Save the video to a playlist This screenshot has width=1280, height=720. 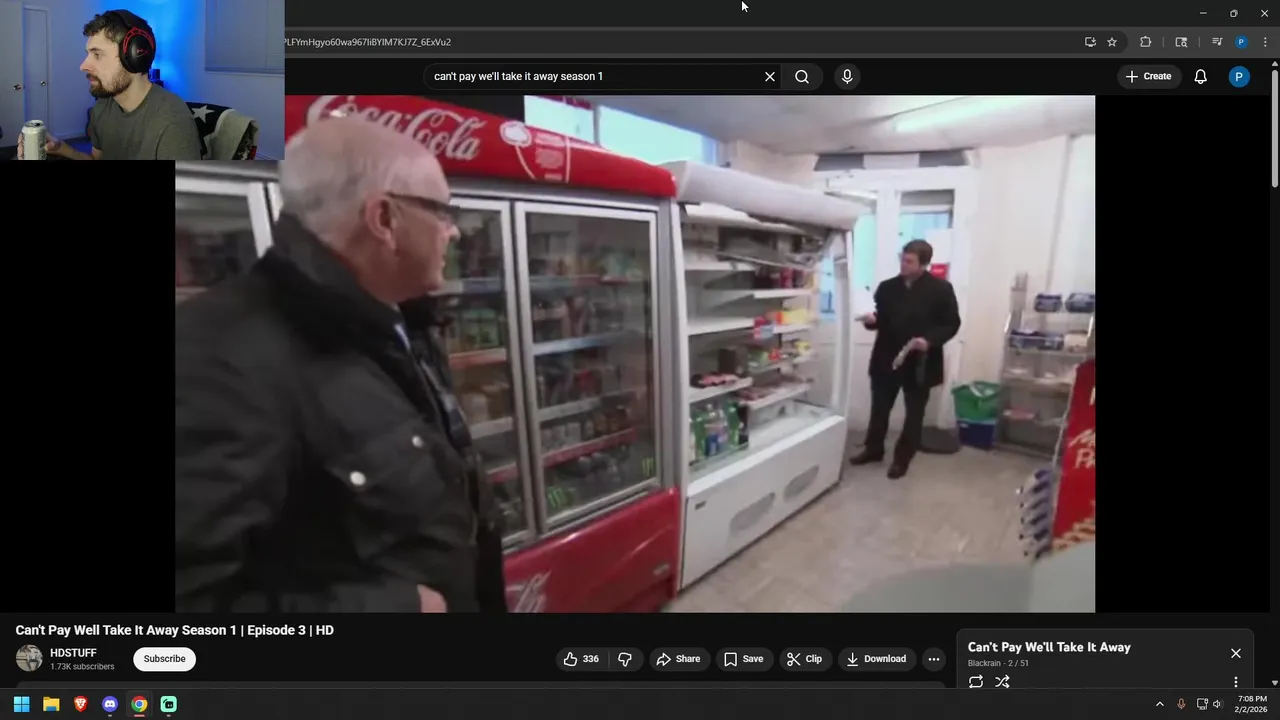point(743,659)
